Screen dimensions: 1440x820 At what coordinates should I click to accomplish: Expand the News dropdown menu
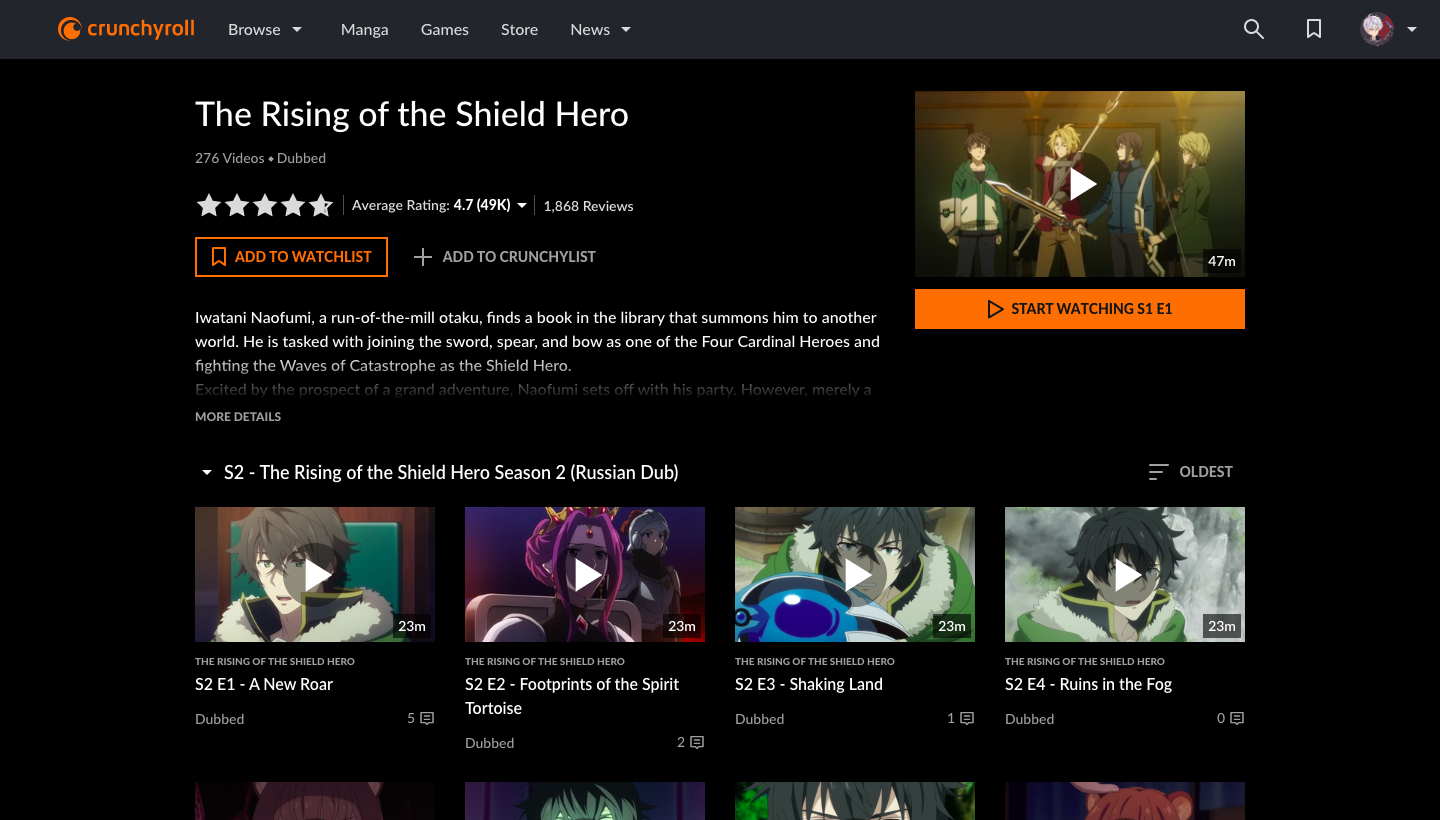(601, 30)
